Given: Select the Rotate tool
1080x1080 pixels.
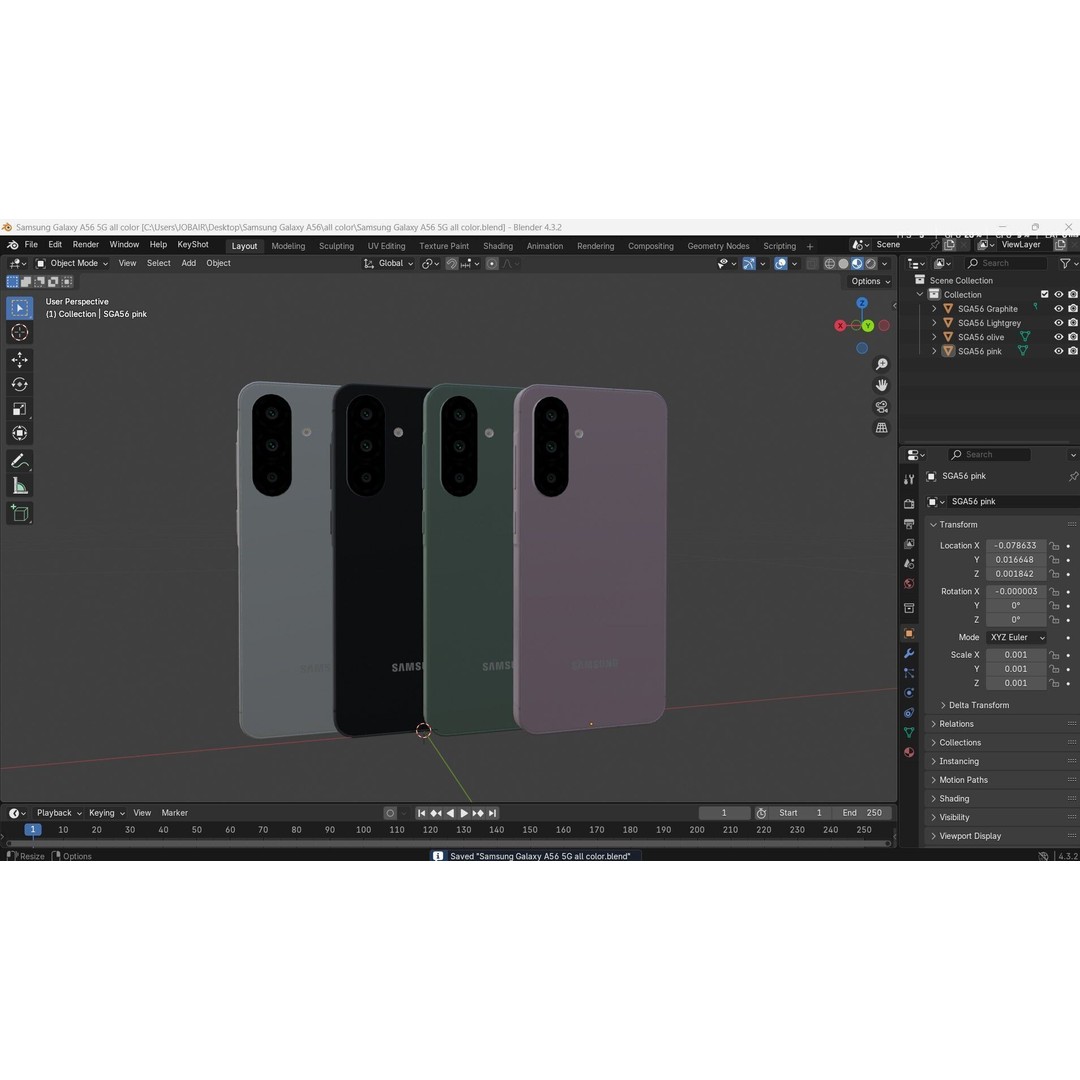Looking at the screenshot, I should coord(19,384).
